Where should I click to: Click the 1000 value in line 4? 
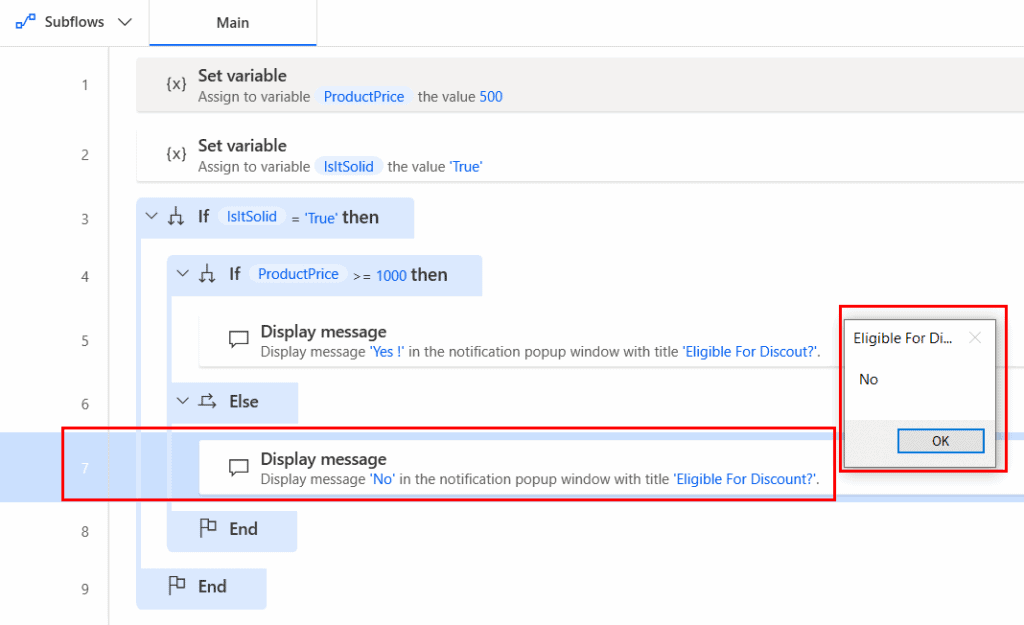[391, 276]
